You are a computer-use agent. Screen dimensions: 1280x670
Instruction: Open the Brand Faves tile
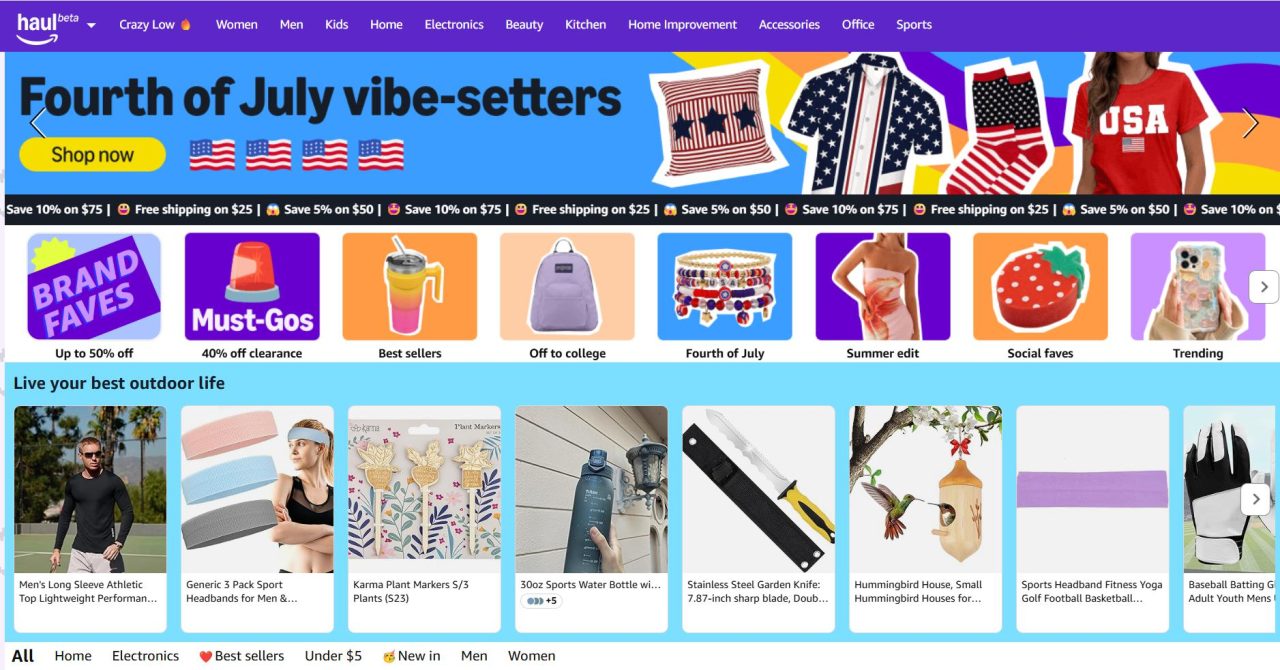click(x=94, y=296)
